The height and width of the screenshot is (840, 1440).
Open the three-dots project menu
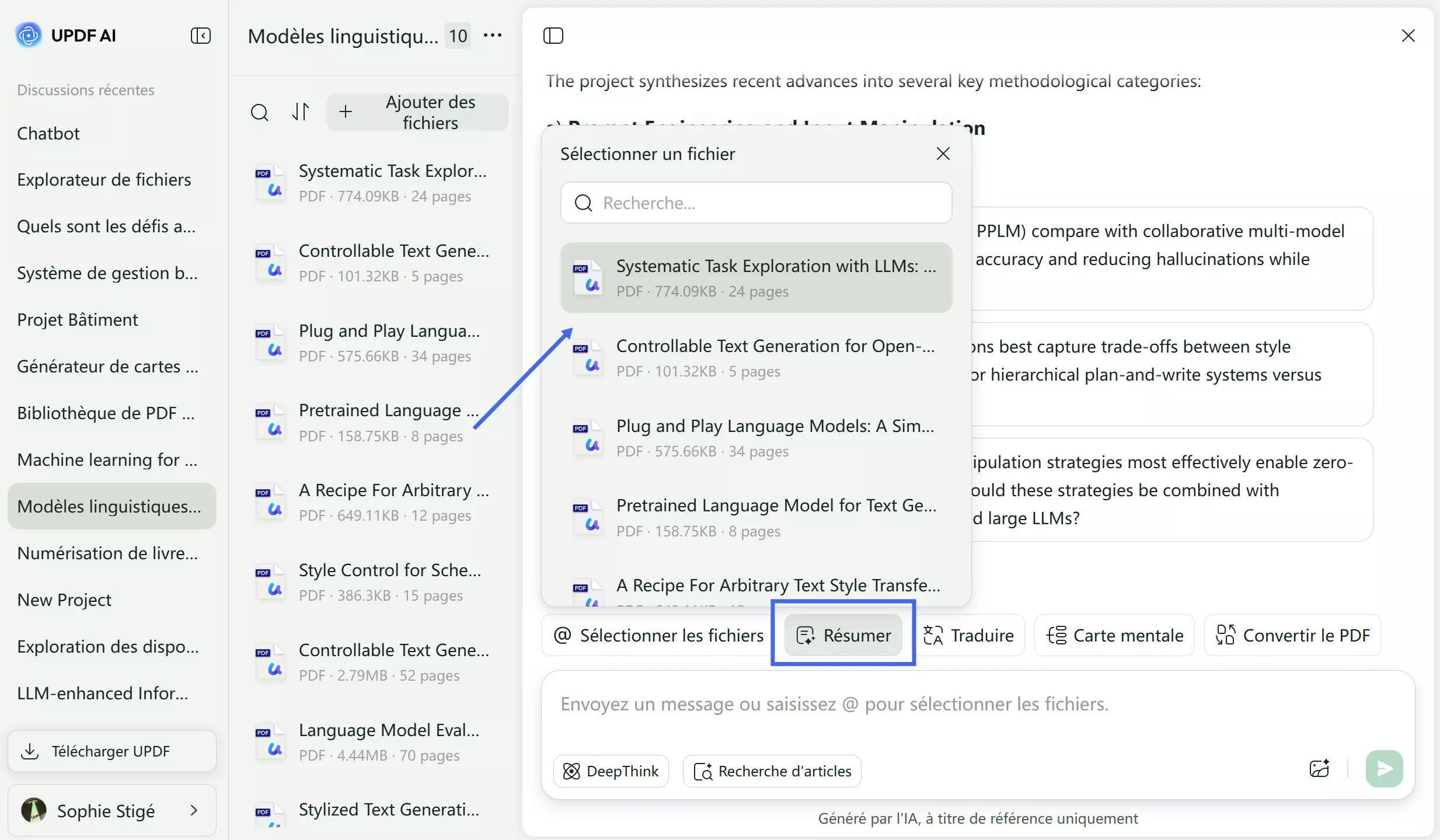pos(493,36)
